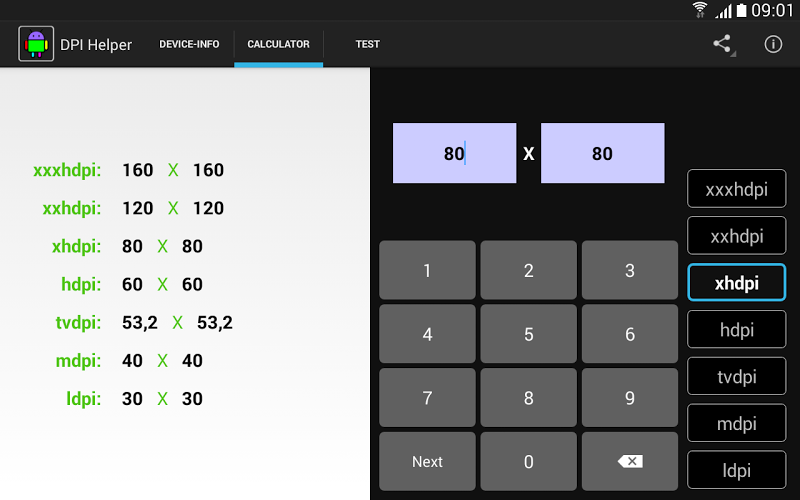
Task: Click the xxxhdpi: result label
Action: coord(67,170)
